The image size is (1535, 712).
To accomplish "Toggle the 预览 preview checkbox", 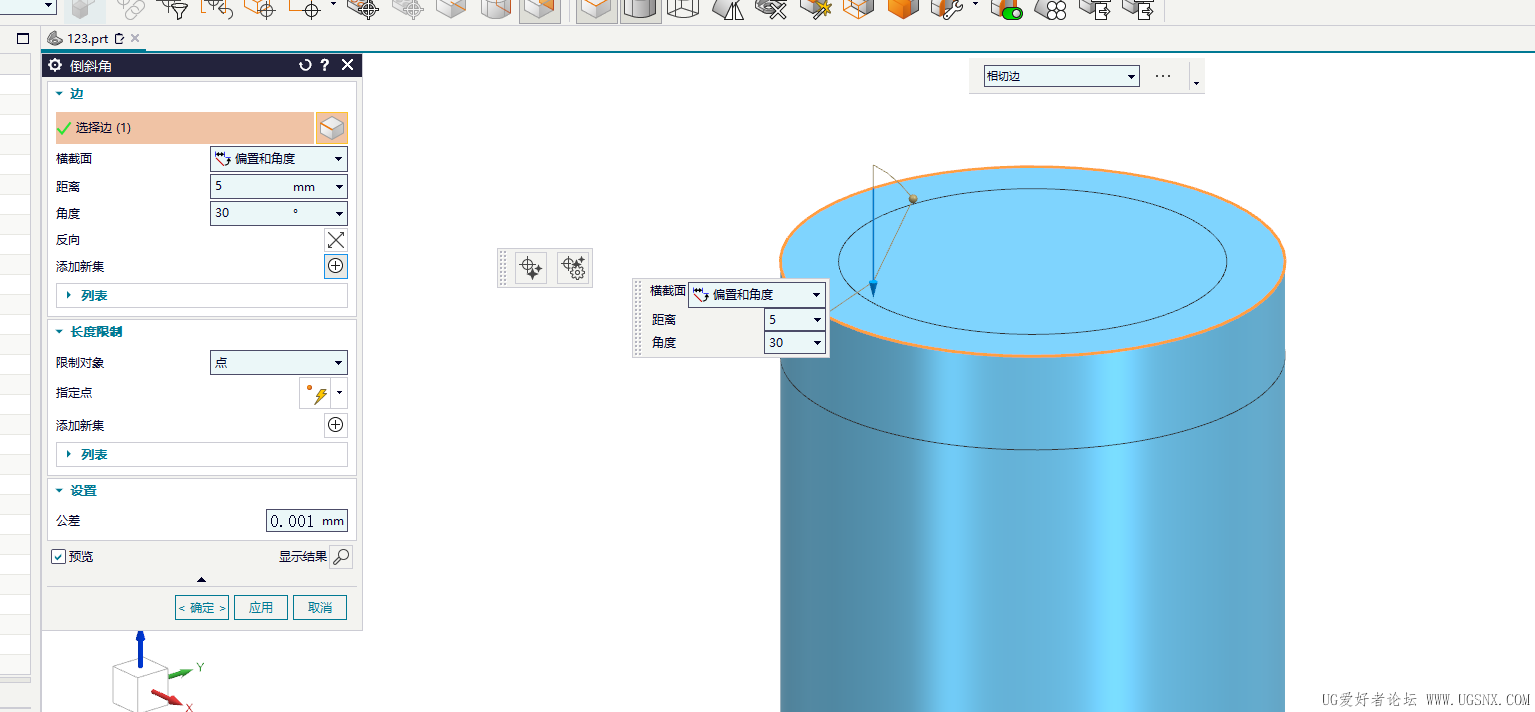I will click(58, 556).
